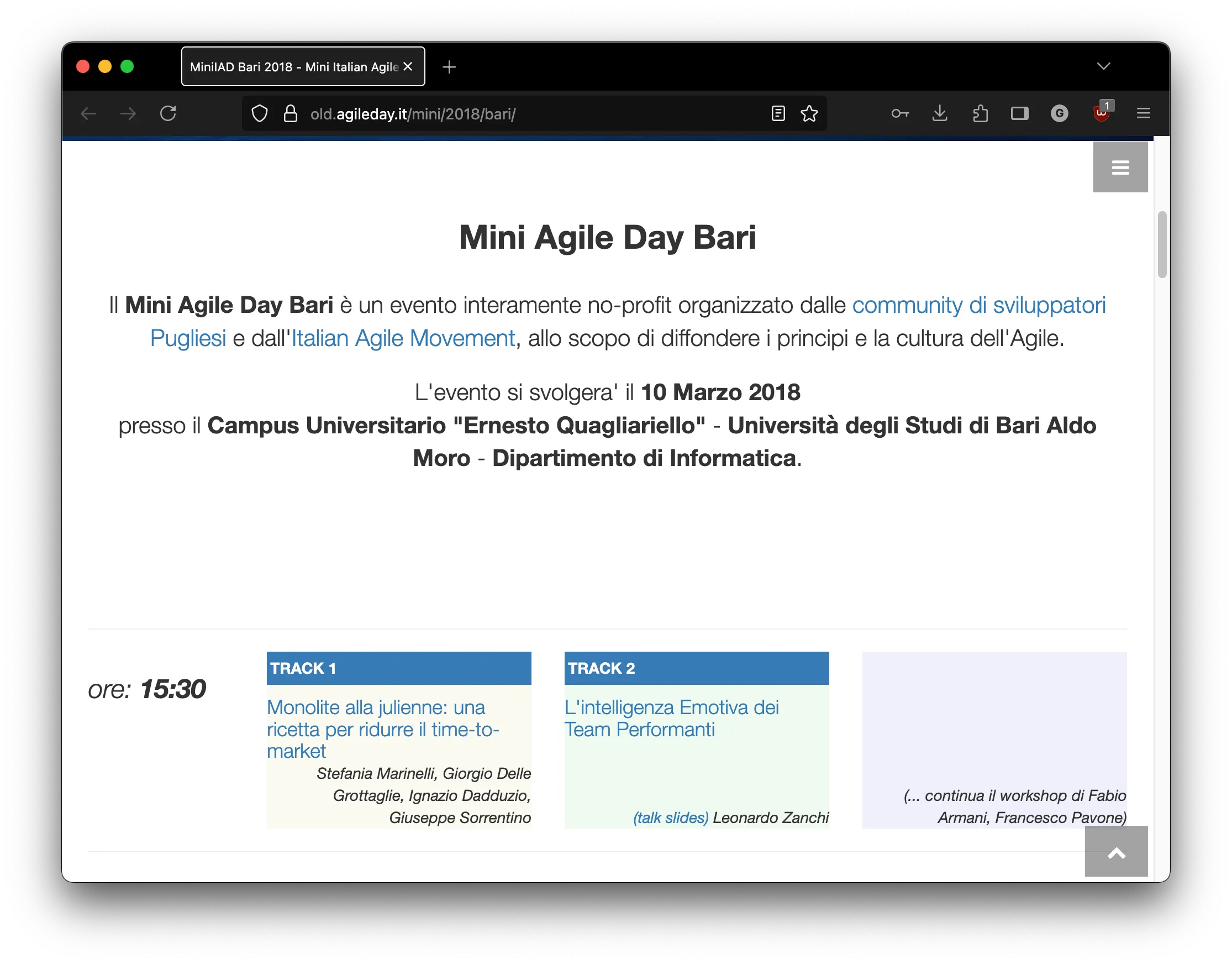
Task: Open a new browser tab
Action: click(449, 66)
